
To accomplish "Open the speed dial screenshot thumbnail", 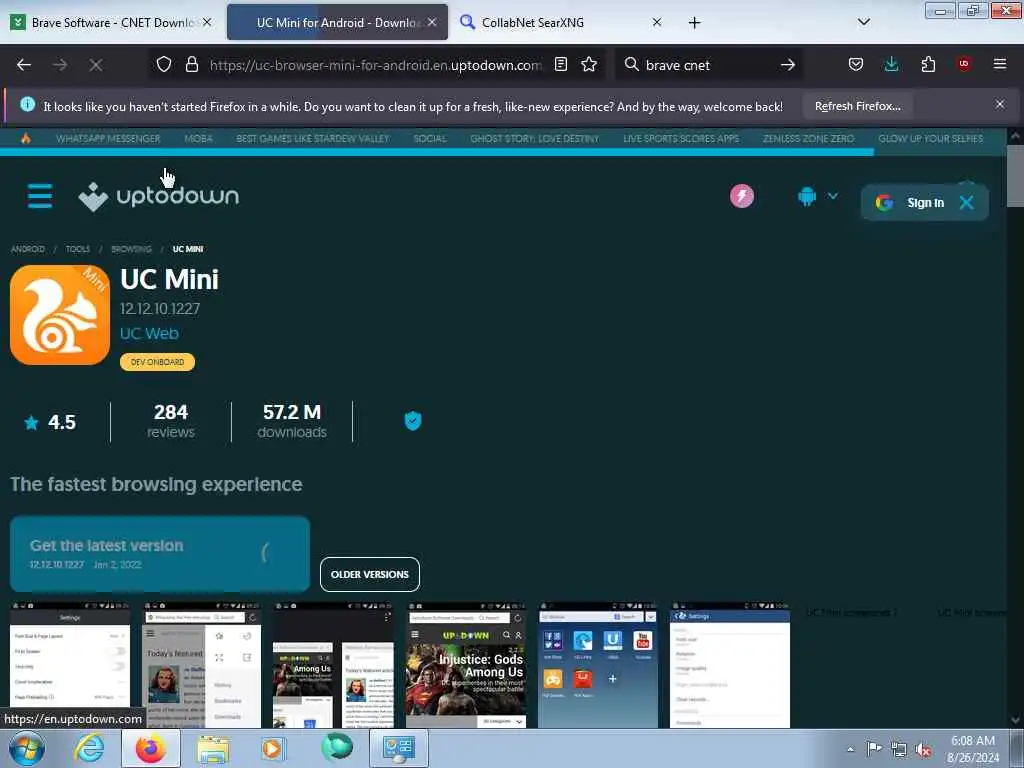I will [598, 665].
